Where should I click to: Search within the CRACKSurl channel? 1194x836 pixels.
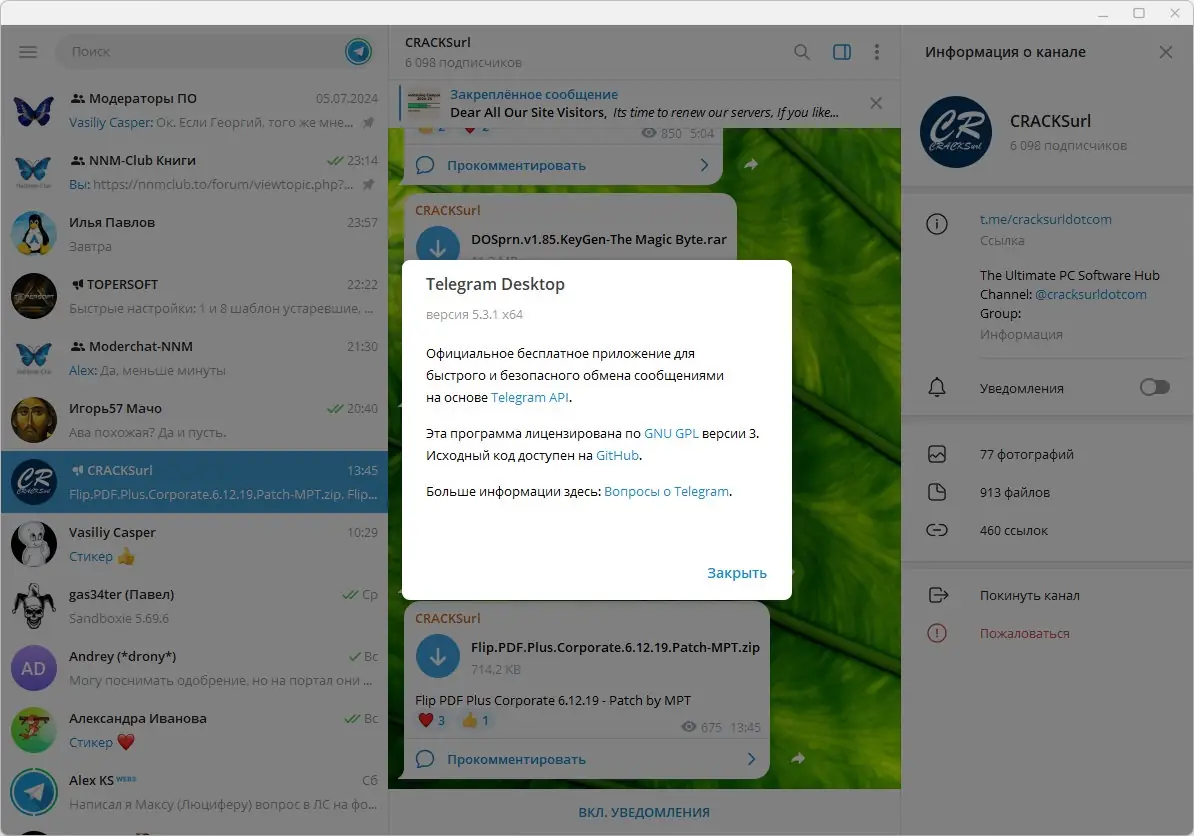801,52
